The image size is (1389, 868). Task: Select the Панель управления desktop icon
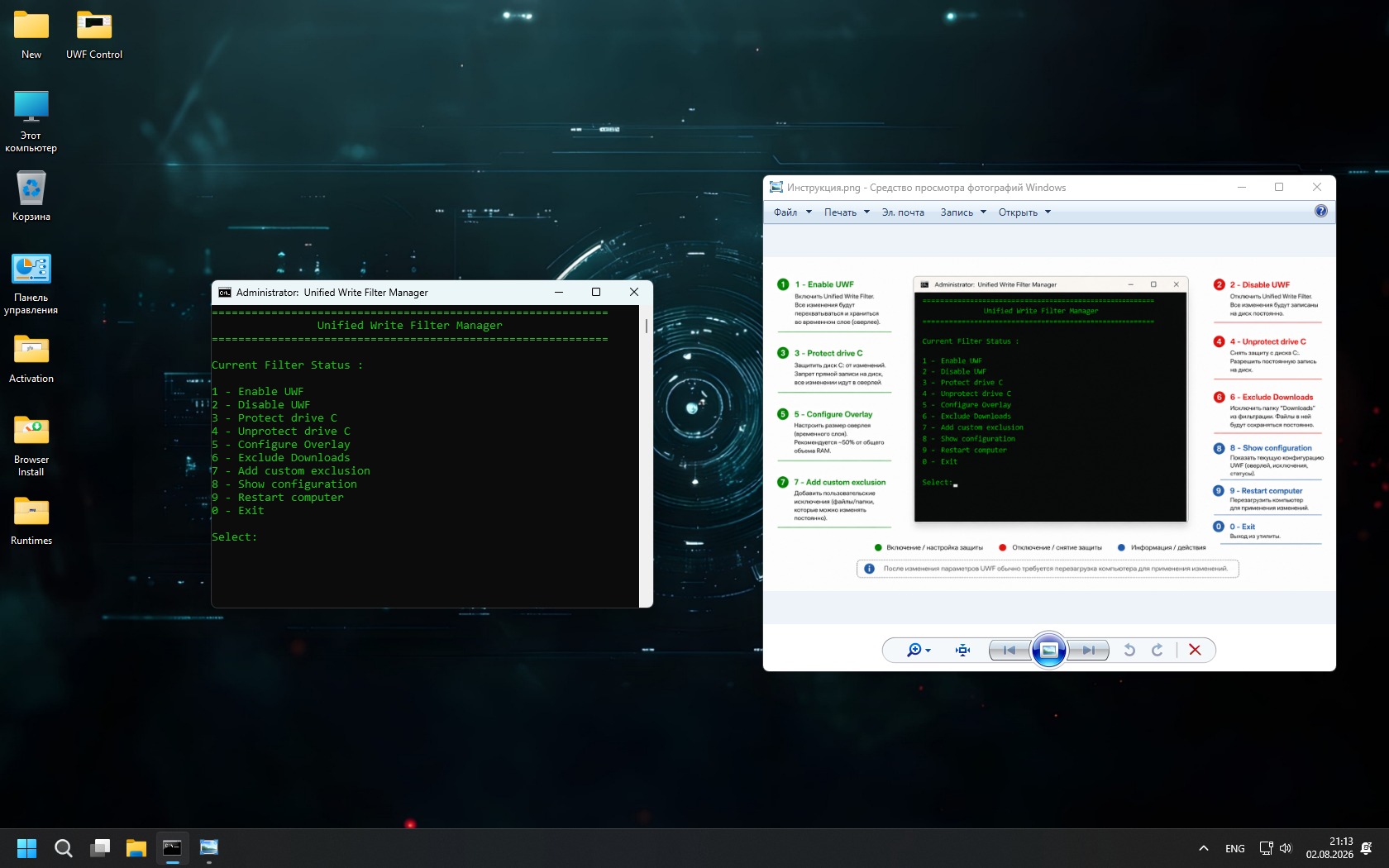coord(31,284)
